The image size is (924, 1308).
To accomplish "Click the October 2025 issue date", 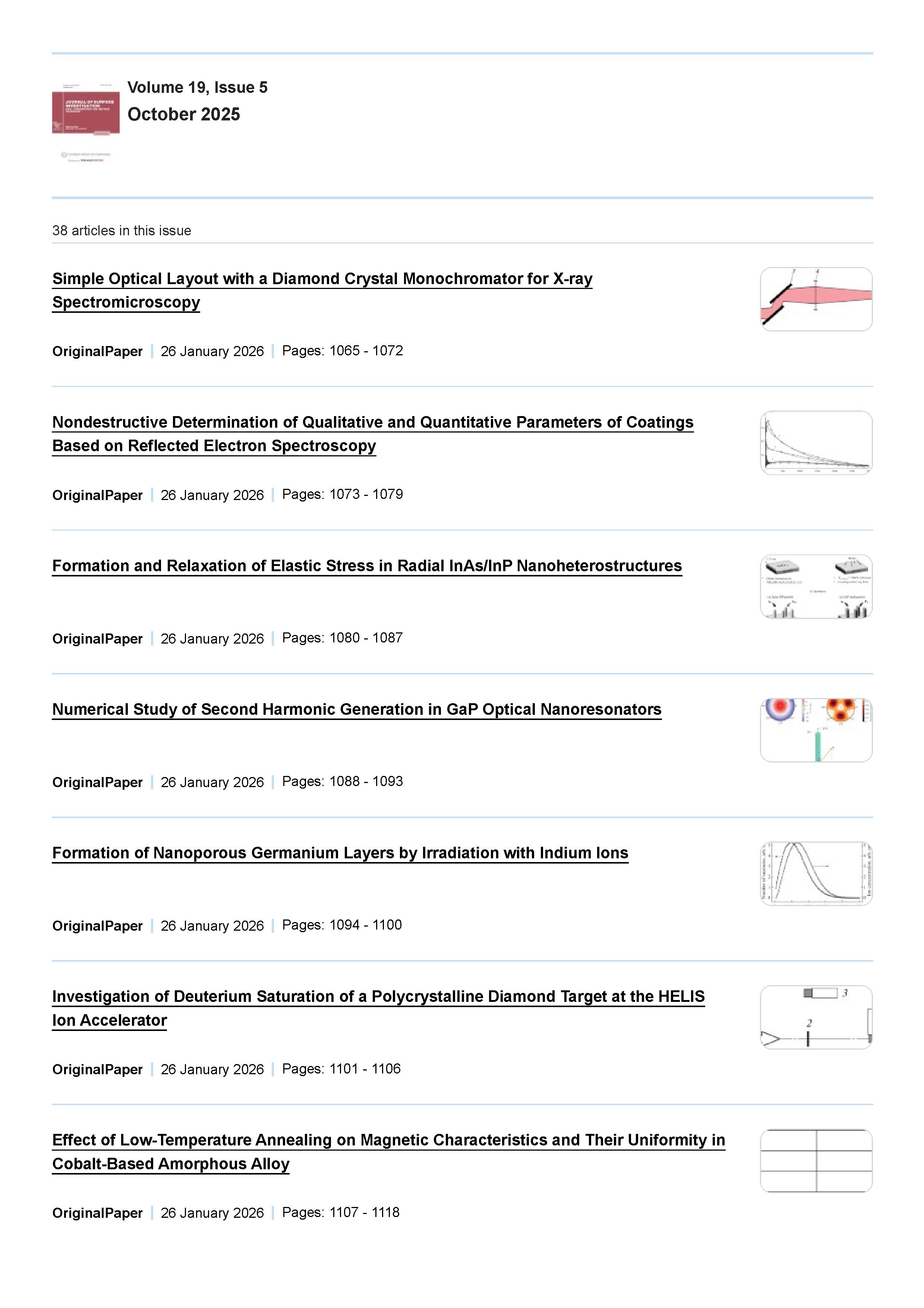I will (183, 114).
